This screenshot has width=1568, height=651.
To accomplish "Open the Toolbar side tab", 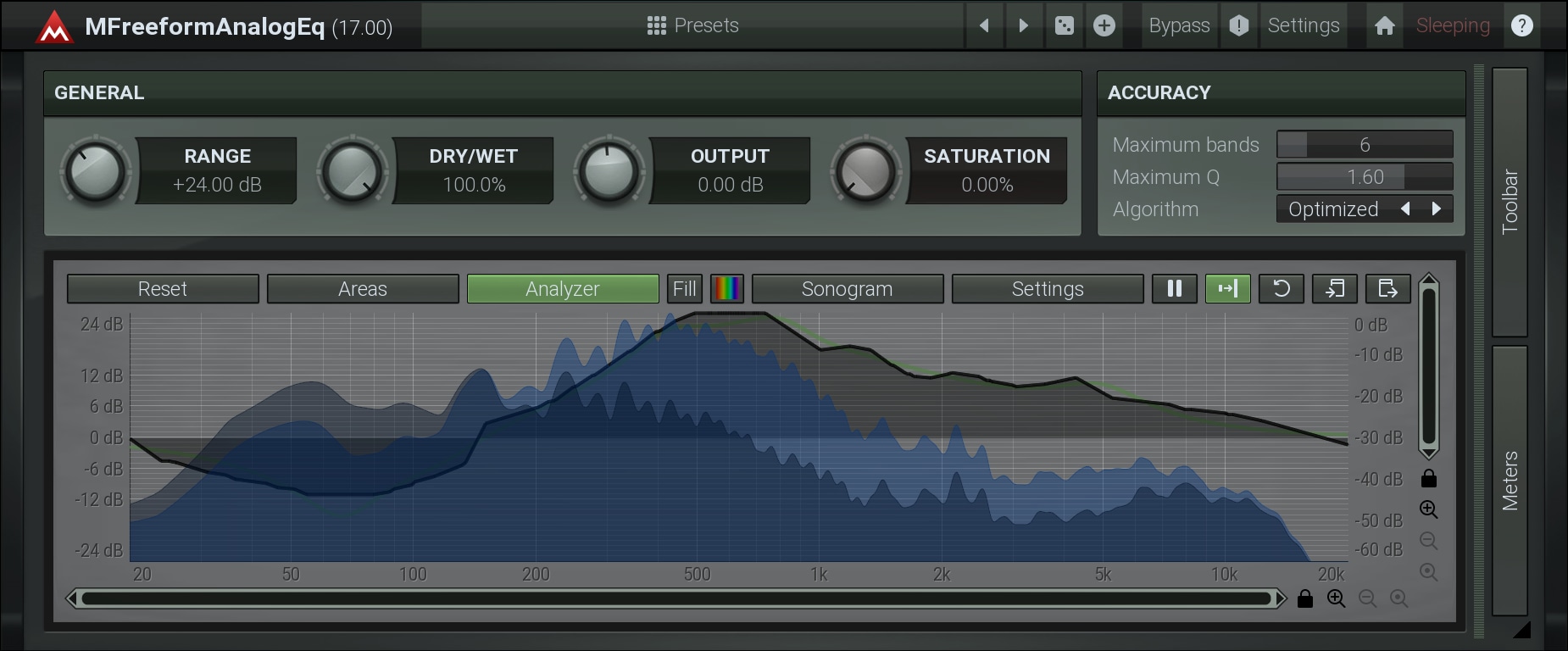I will click(x=1510, y=202).
